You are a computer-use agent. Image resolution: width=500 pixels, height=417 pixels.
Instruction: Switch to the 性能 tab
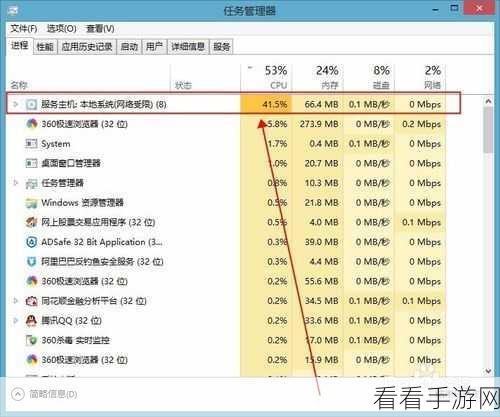point(45,47)
